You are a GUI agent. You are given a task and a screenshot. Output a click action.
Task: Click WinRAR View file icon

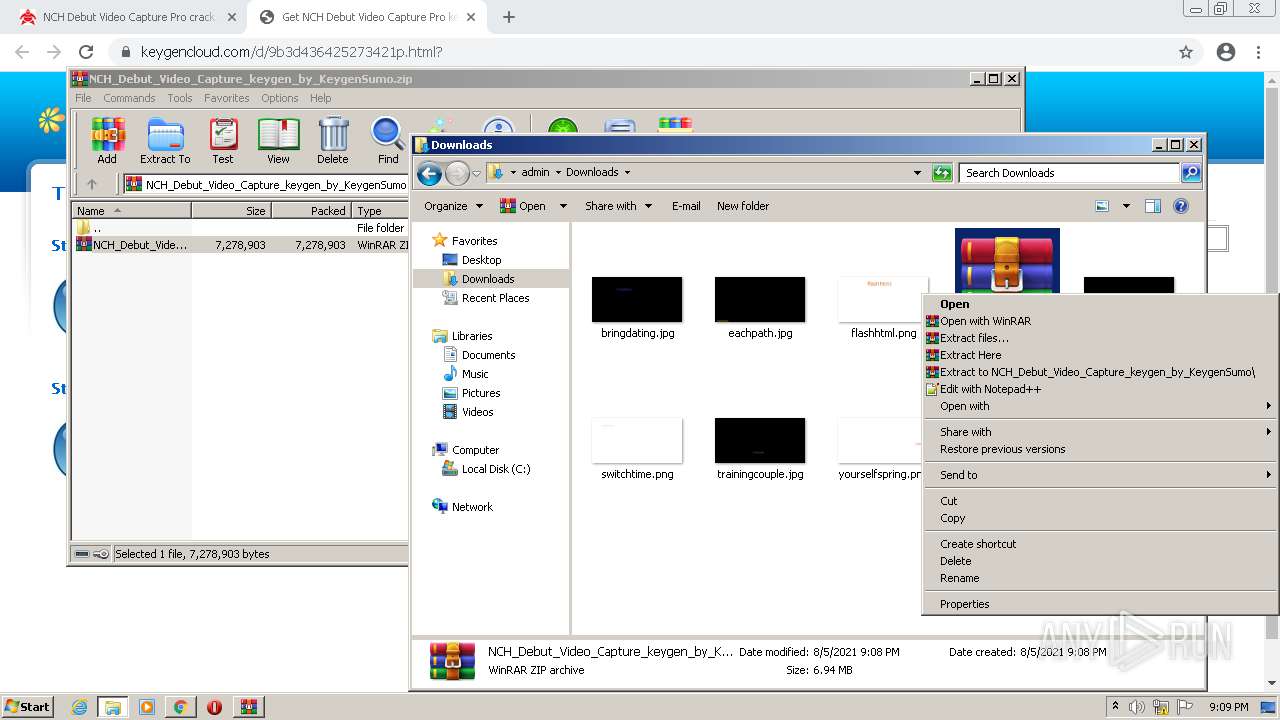click(x=278, y=140)
